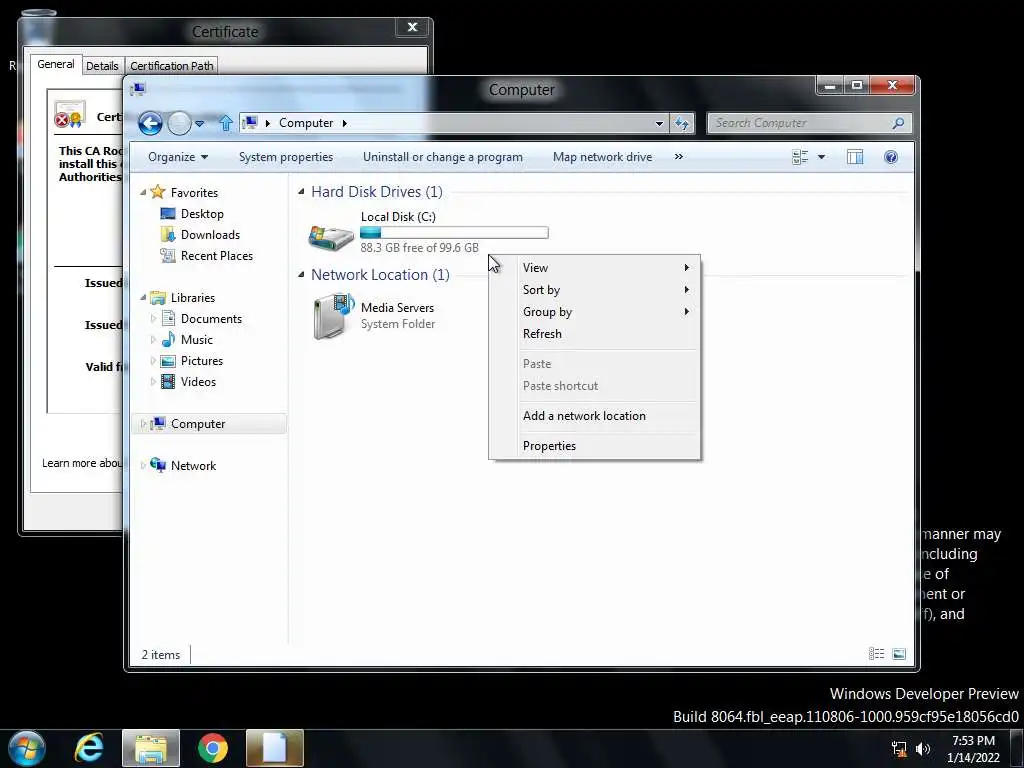
Task: Click Map network drive
Action: [602, 157]
